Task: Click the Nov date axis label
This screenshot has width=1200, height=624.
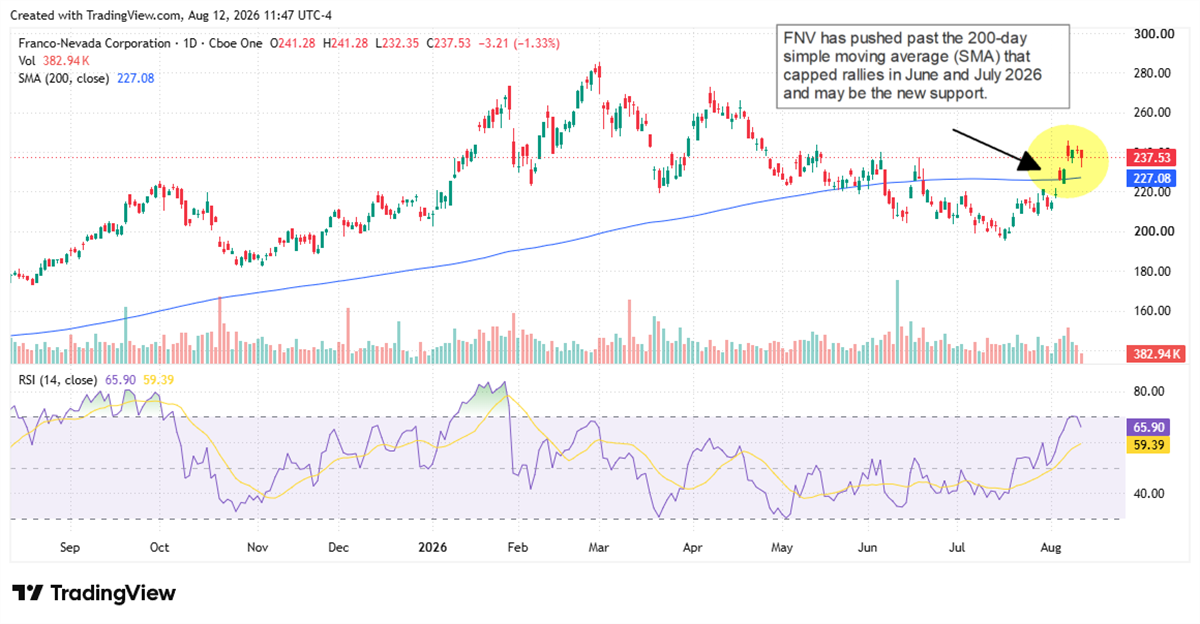Action: click(x=257, y=548)
